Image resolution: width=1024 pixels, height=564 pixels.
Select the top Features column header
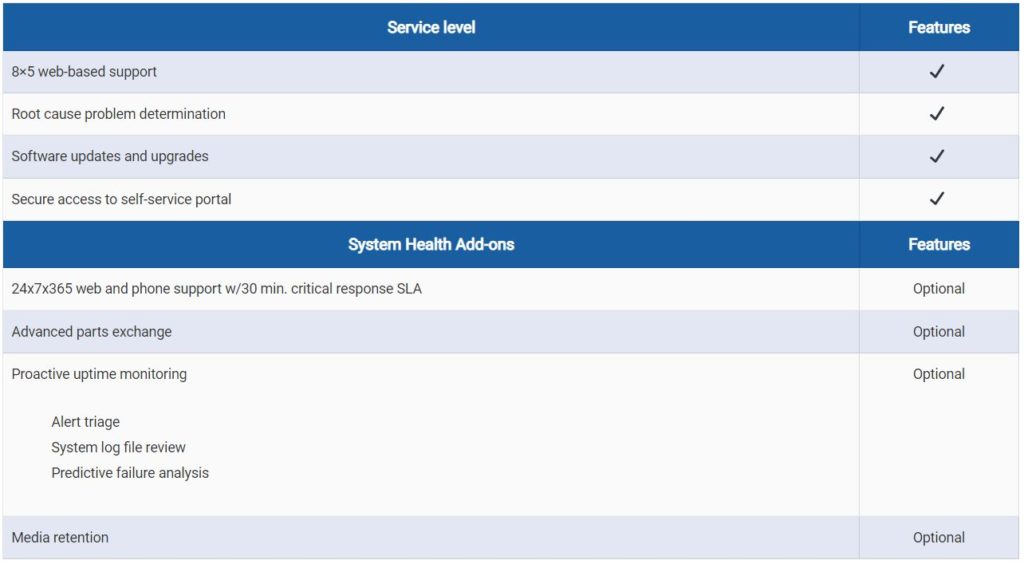(x=939, y=27)
